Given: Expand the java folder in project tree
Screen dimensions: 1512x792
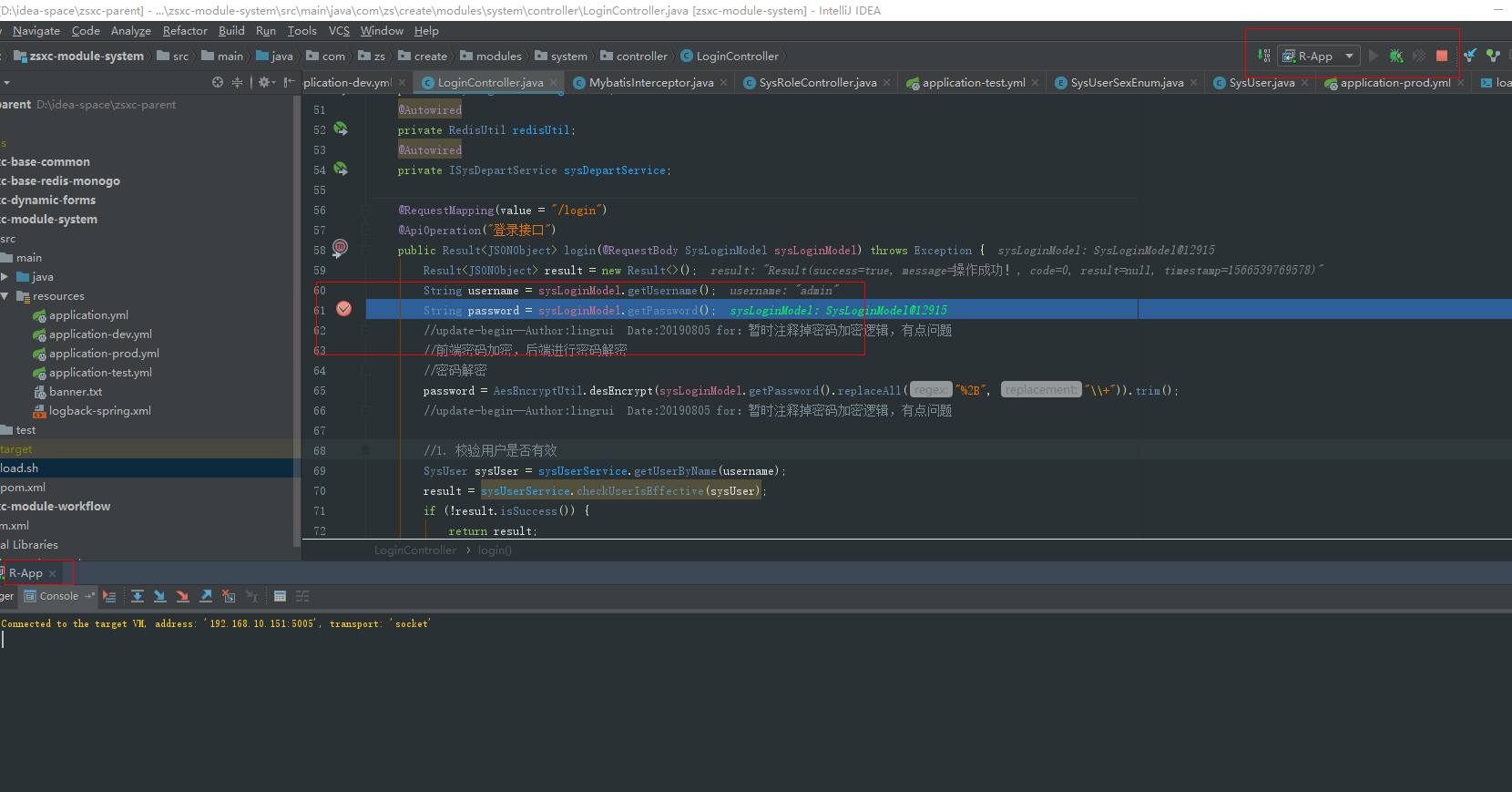Looking at the screenshot, I should 5,277.
